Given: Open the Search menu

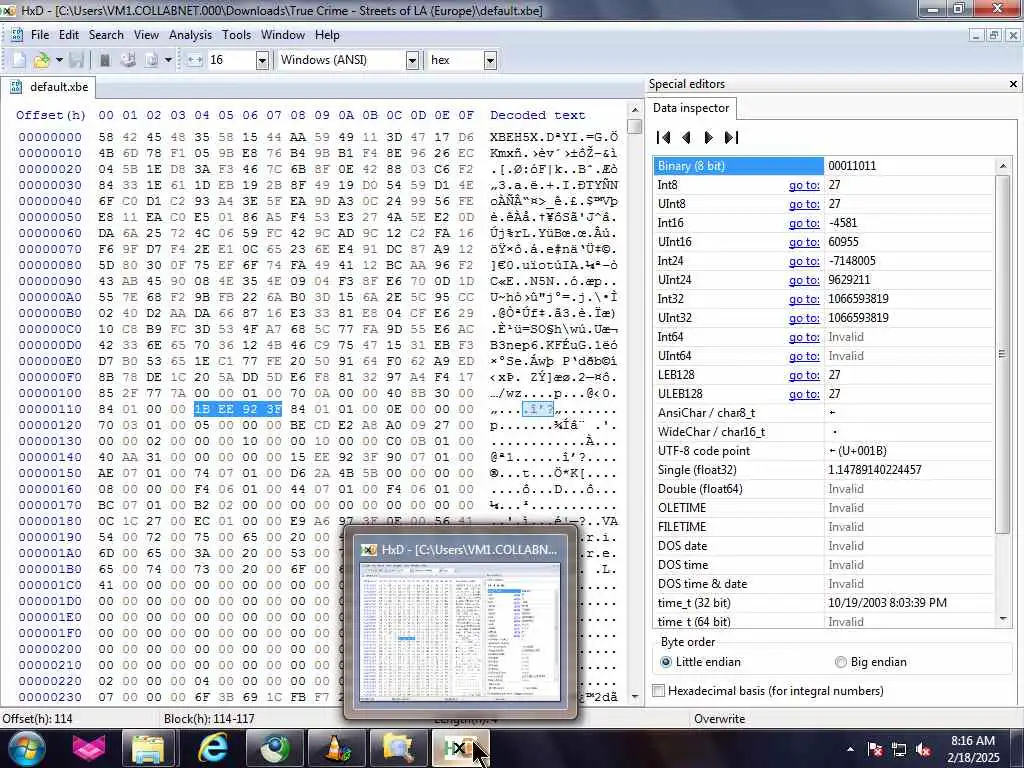Looking at the screenshot, I should coord(106,35).
